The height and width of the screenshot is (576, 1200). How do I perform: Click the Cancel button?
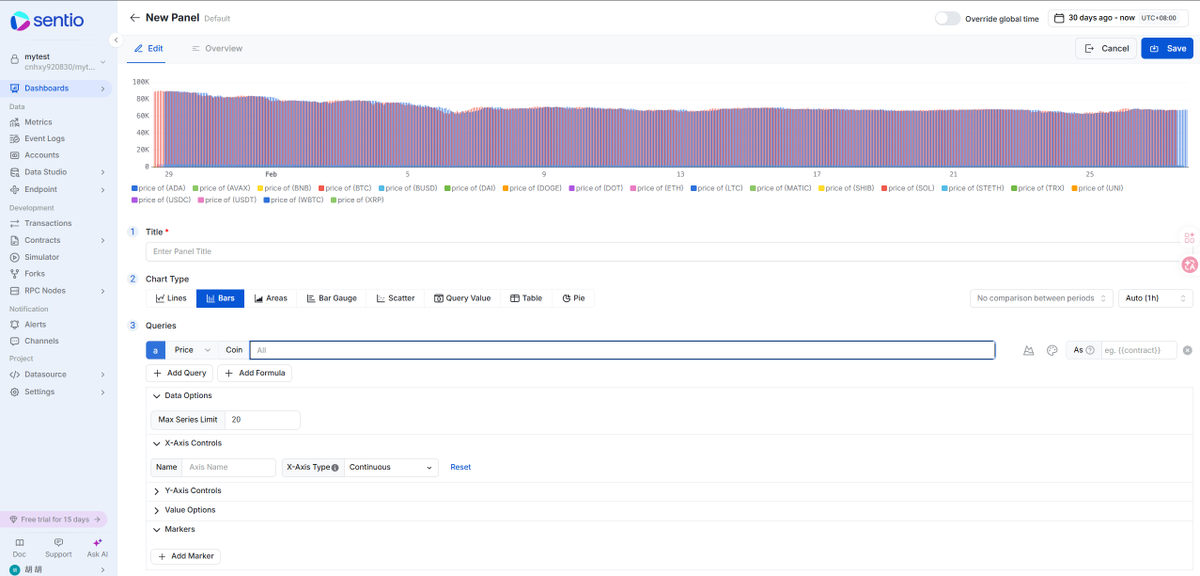1106,48
